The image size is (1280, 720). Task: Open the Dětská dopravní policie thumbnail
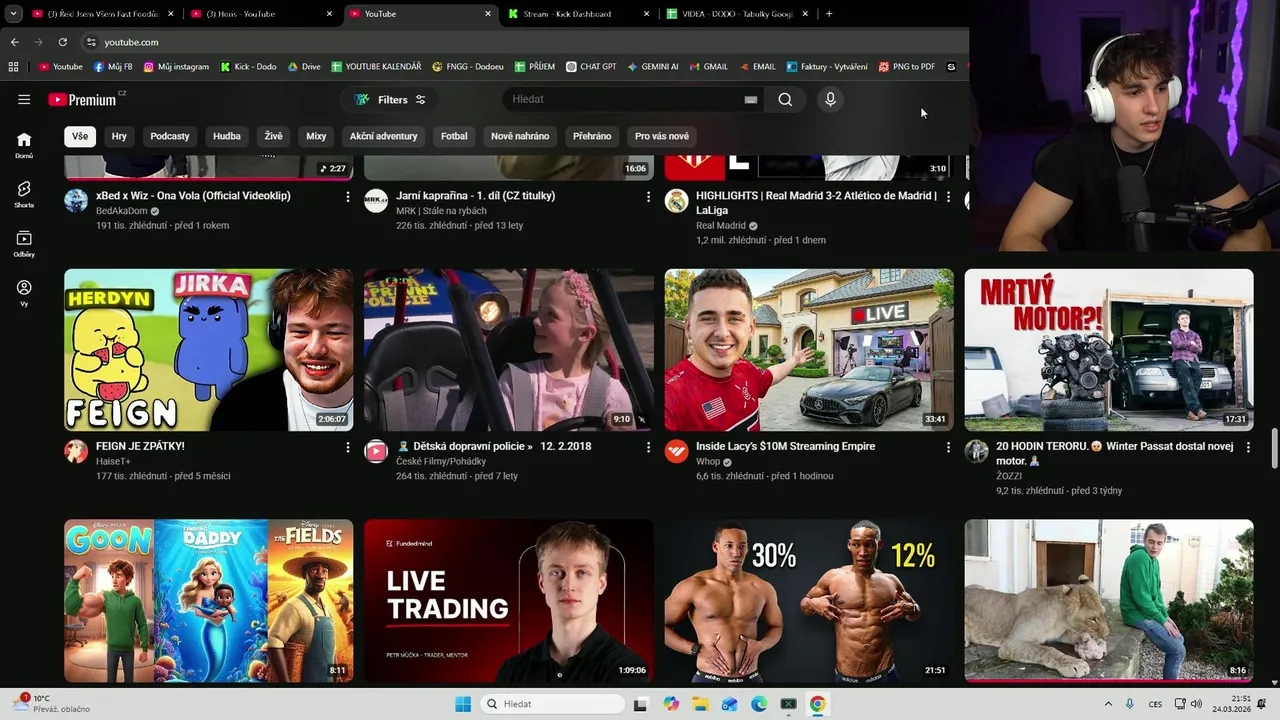pos(509,350)
